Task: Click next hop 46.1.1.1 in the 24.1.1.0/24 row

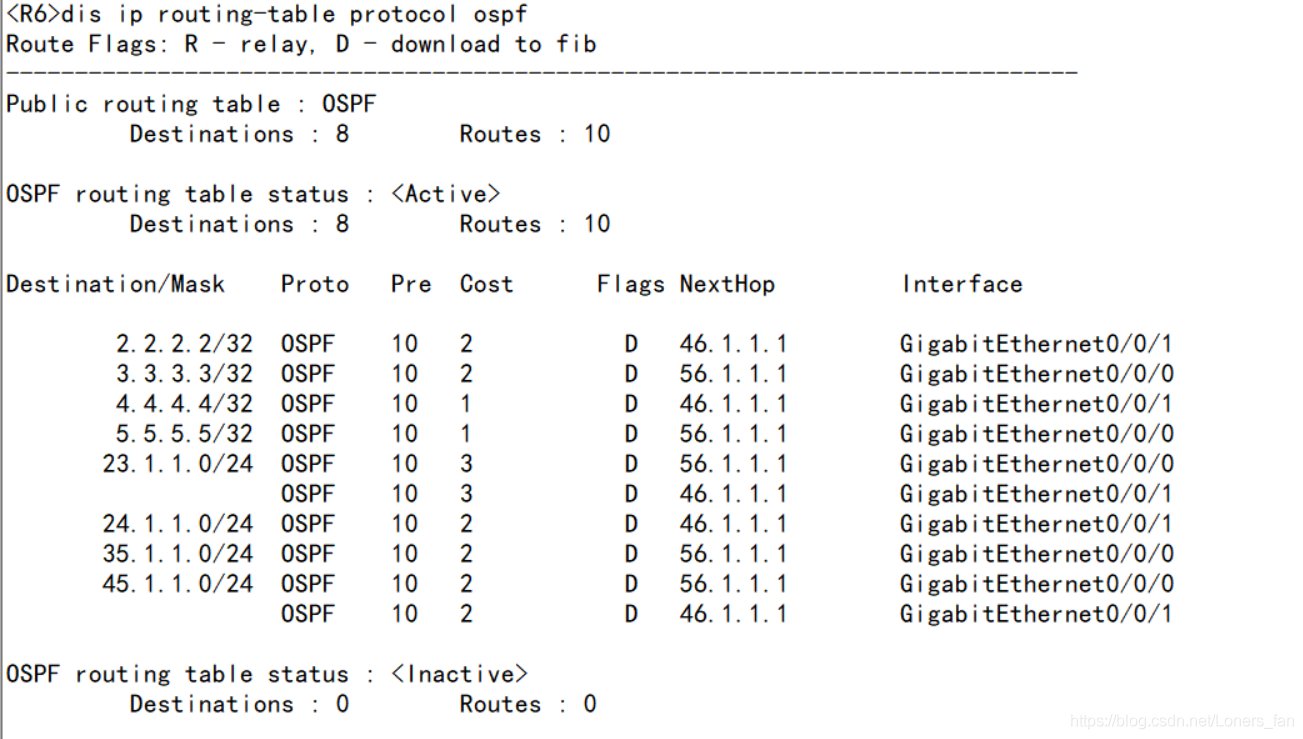Action: point(733,524)
